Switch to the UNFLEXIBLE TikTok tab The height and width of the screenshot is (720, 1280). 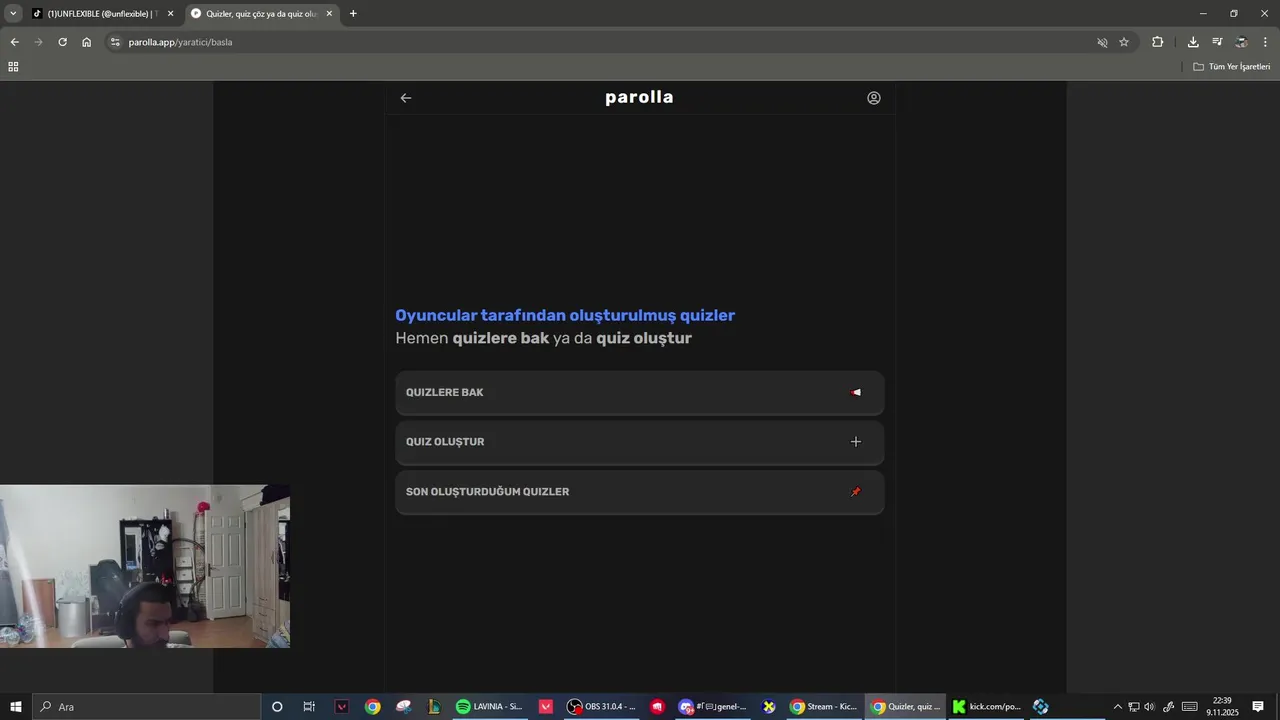pyautogui.click(x=102, y=14)
